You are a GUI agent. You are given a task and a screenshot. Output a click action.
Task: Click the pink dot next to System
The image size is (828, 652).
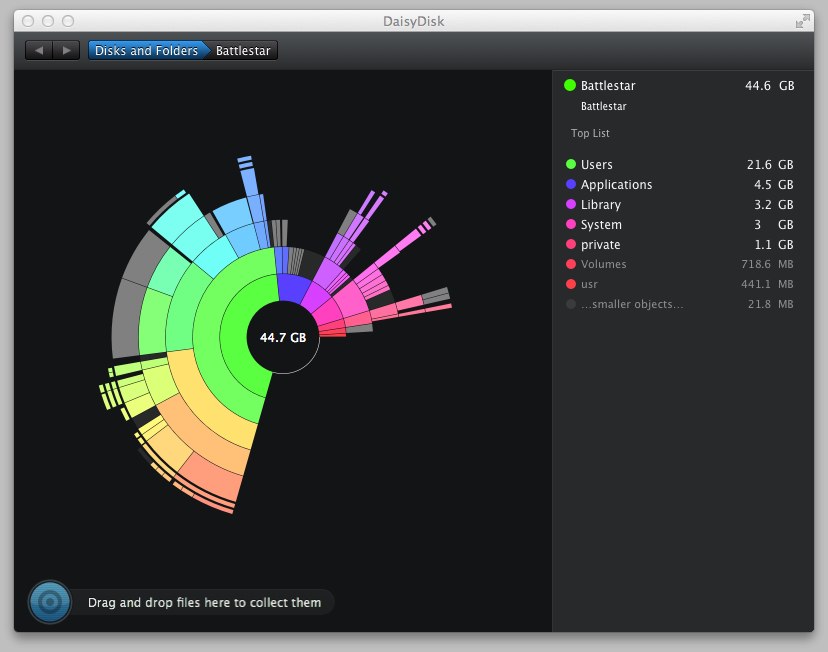click(571, 224)
